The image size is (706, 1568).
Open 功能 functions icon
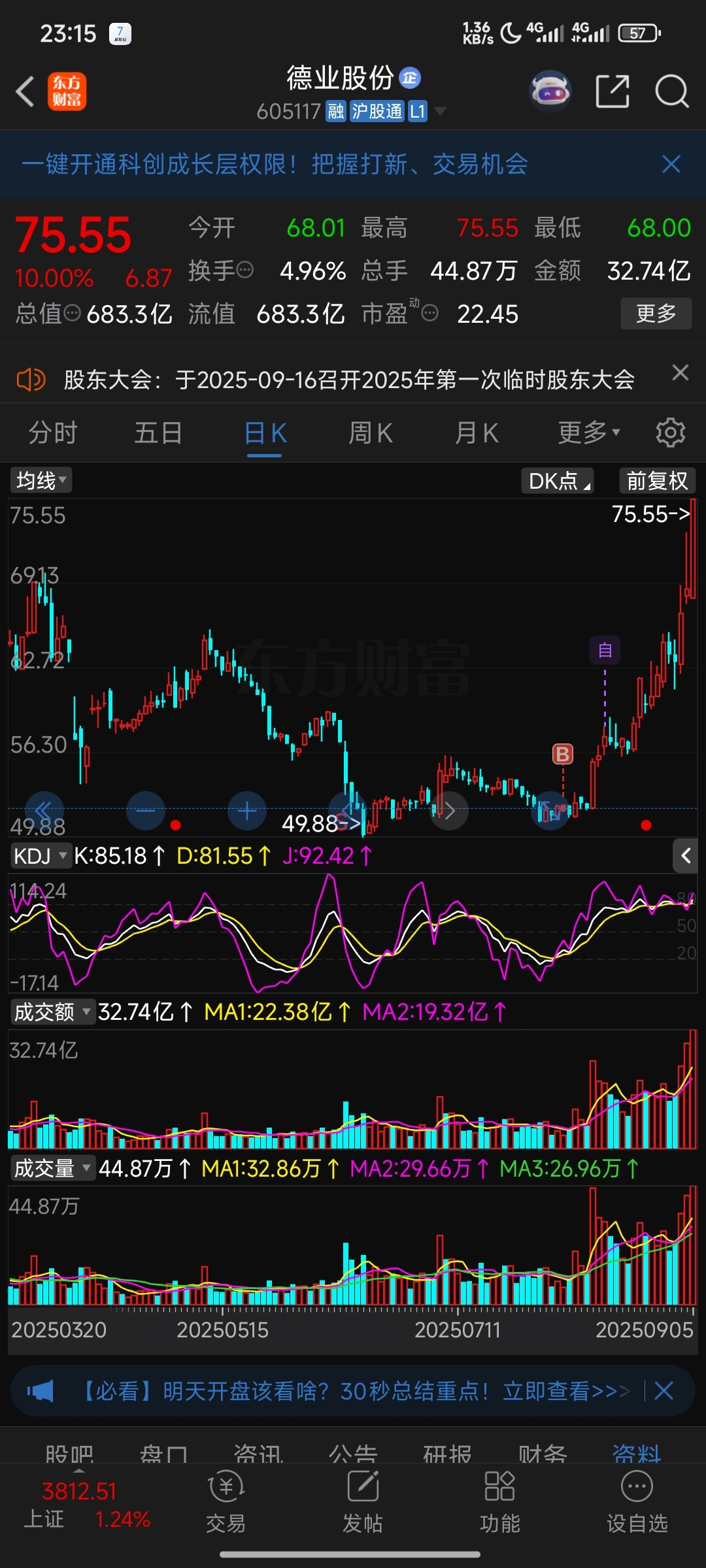click(500, 1503)
